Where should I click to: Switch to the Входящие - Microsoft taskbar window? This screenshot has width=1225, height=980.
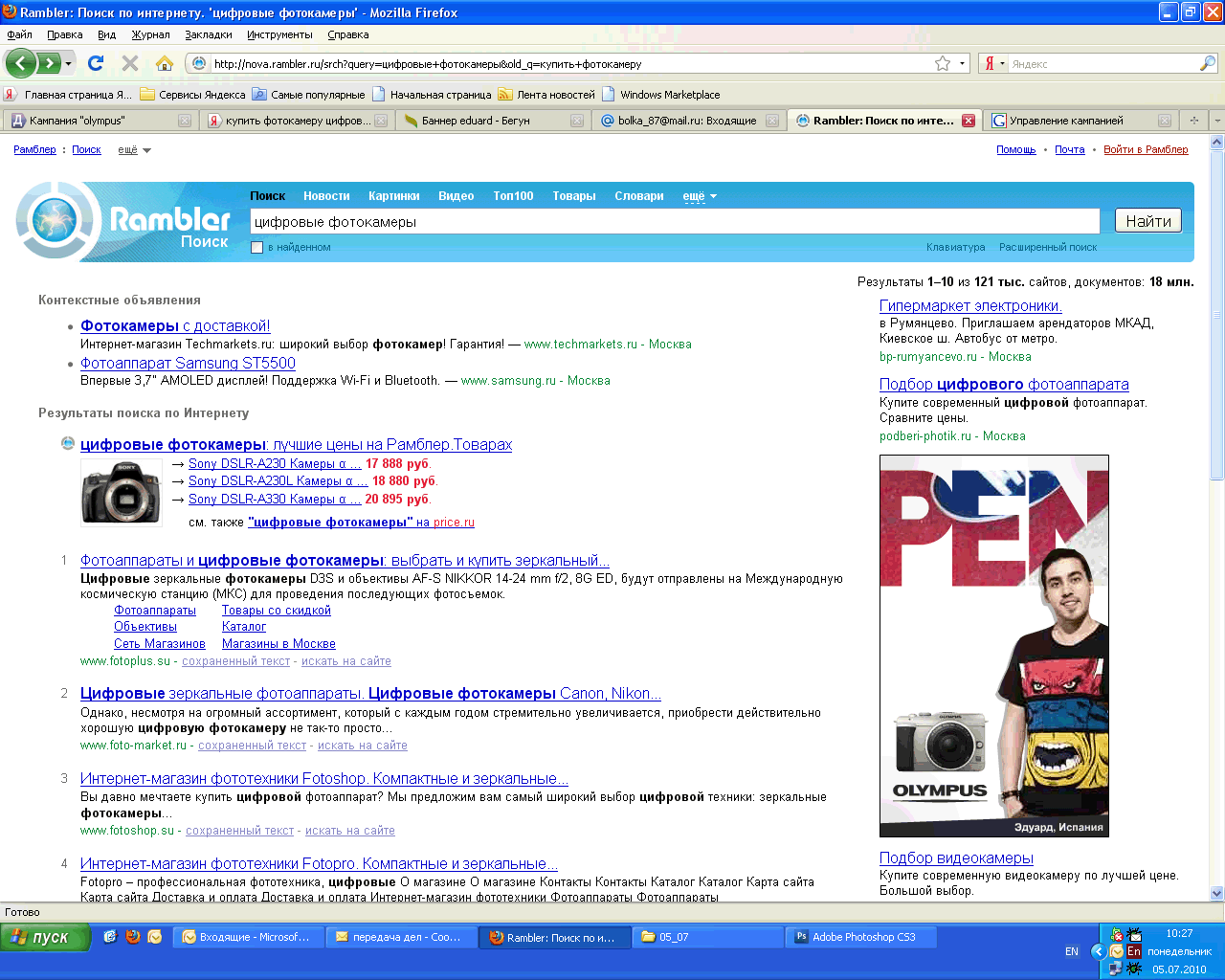point(248,937)
